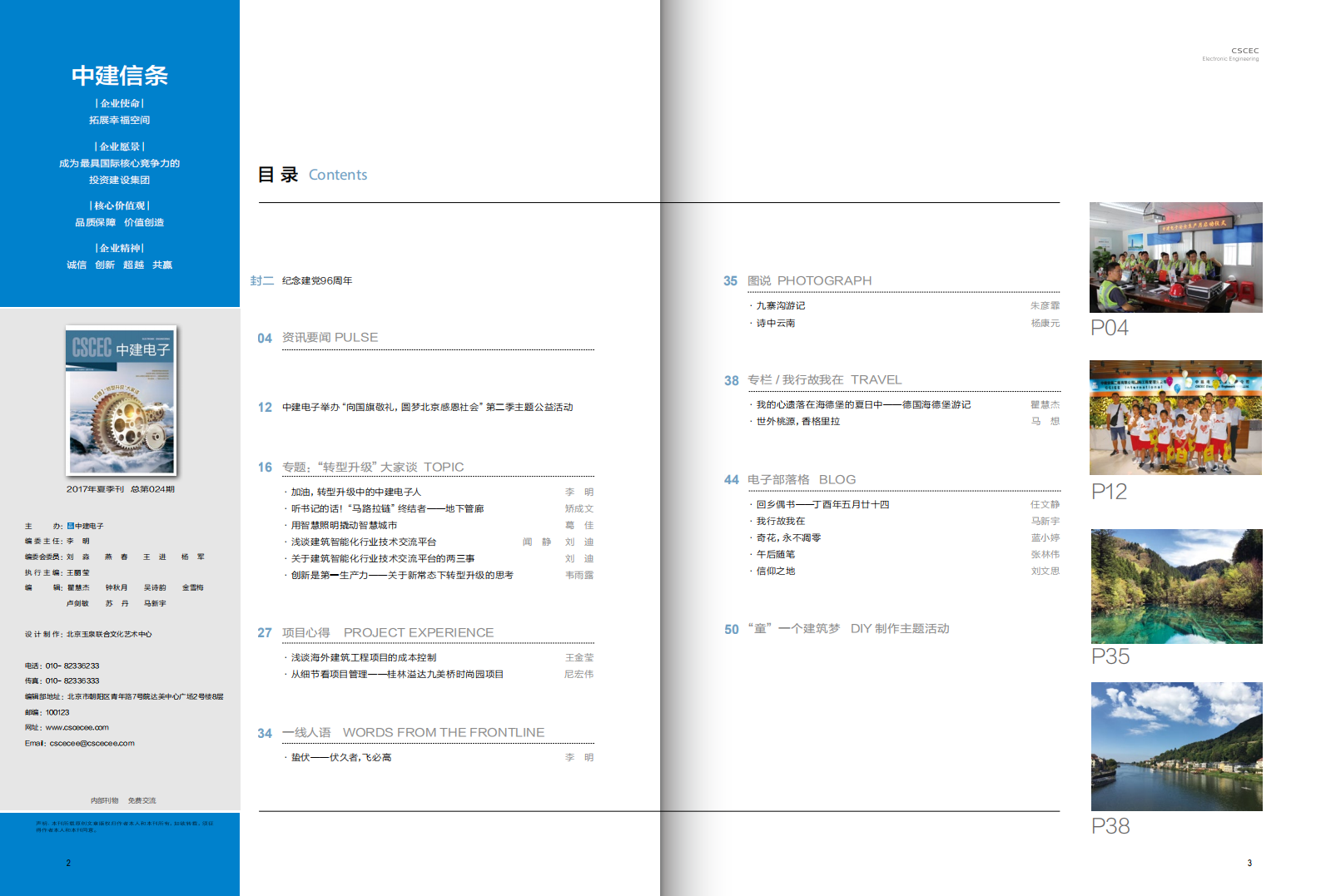
Task: Select phone number '010- 82336233'
Action: 72,666
